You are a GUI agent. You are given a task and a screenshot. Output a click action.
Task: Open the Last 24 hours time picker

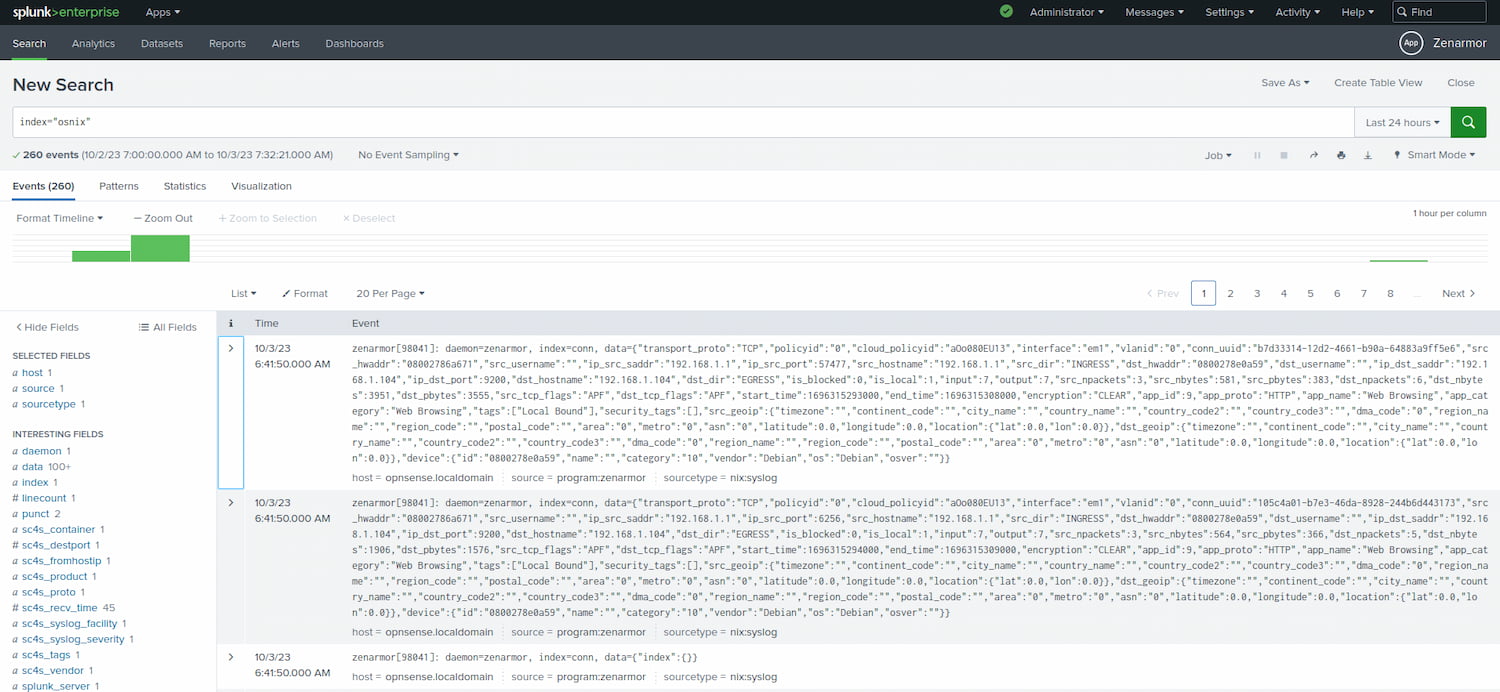1402,122
